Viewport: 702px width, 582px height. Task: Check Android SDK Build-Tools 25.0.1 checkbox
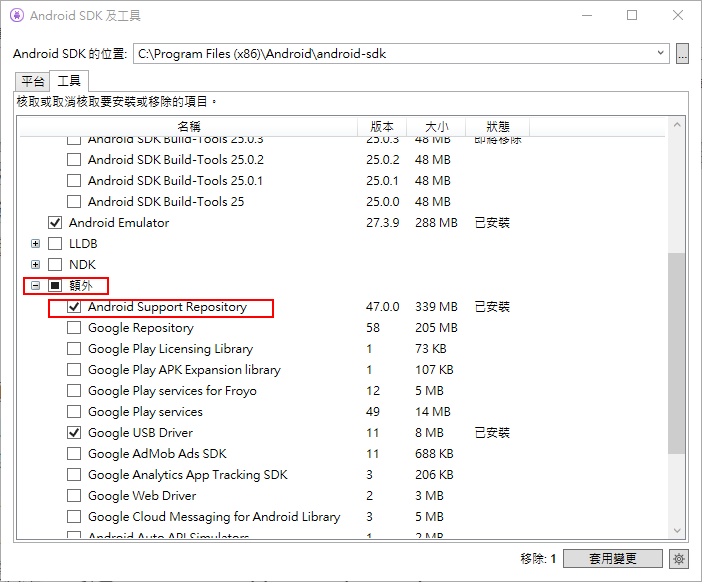click(74, 180)
